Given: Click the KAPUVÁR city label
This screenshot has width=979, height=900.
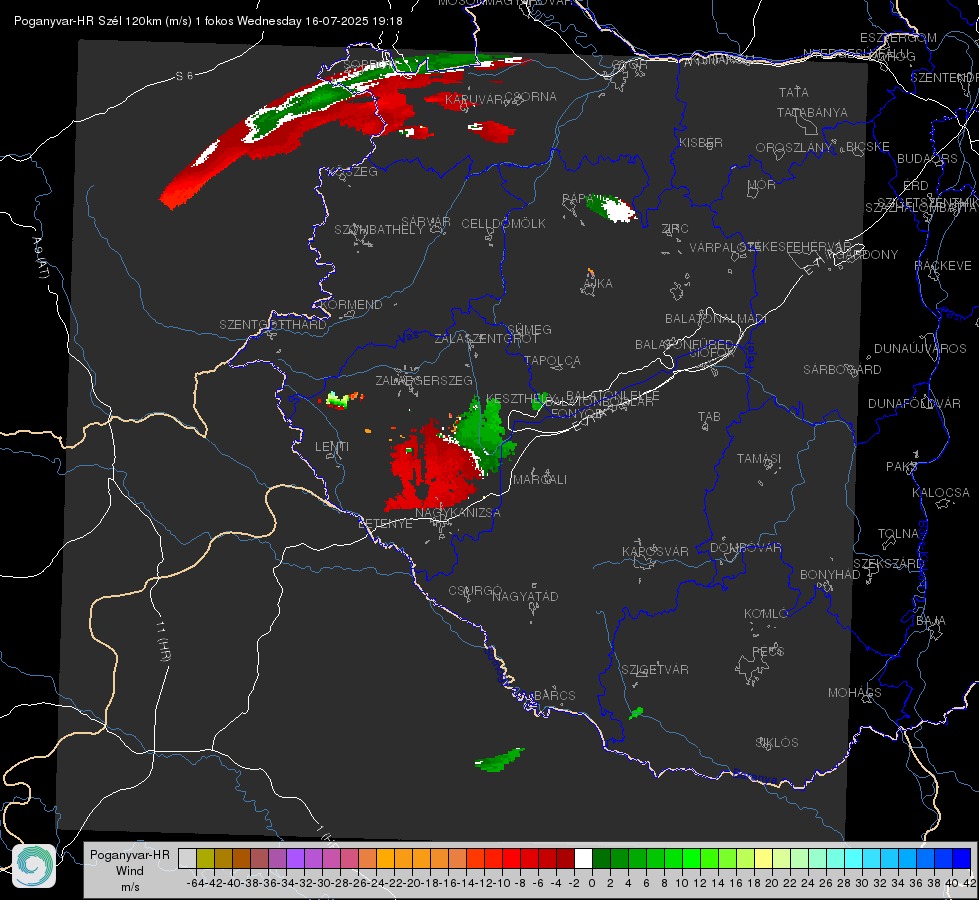Looking at the screenshot, I should click(x=474, y=99).
